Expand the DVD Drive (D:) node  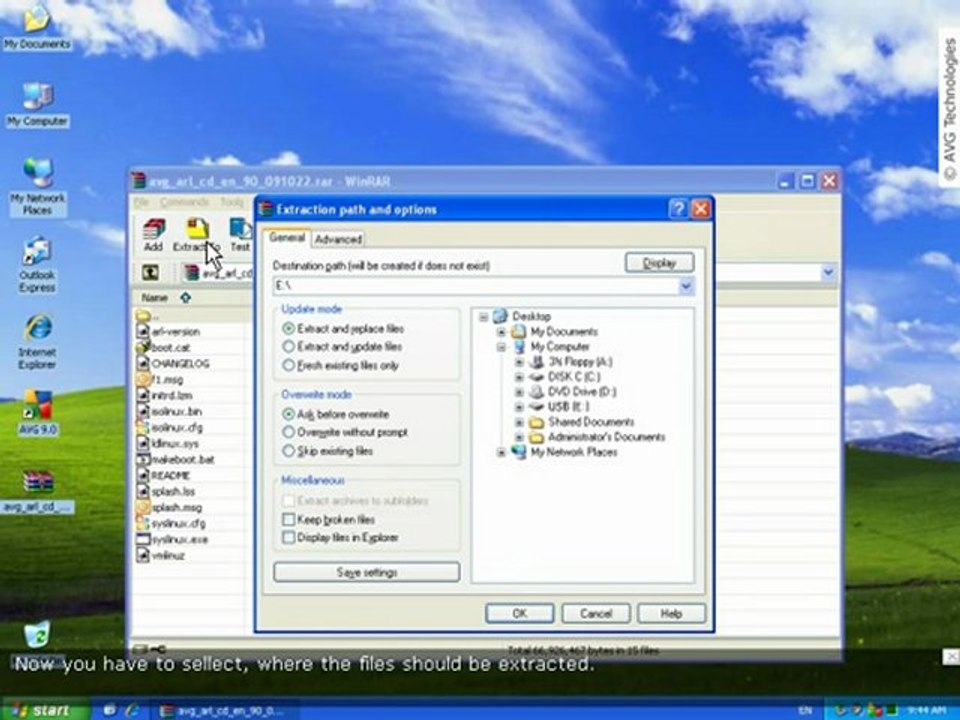519,392
